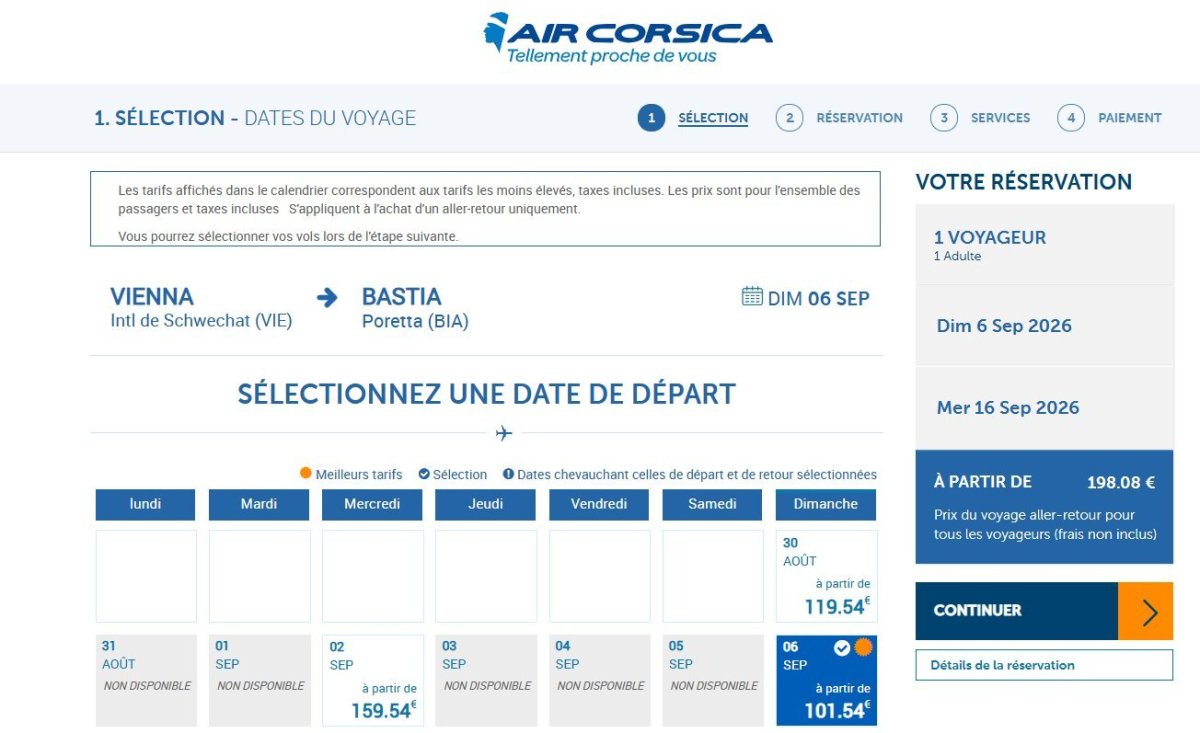This screenshot has width=1200, height=733.
Task: Click step 1 circle for Sélection
Action: (x=651, y=118)
